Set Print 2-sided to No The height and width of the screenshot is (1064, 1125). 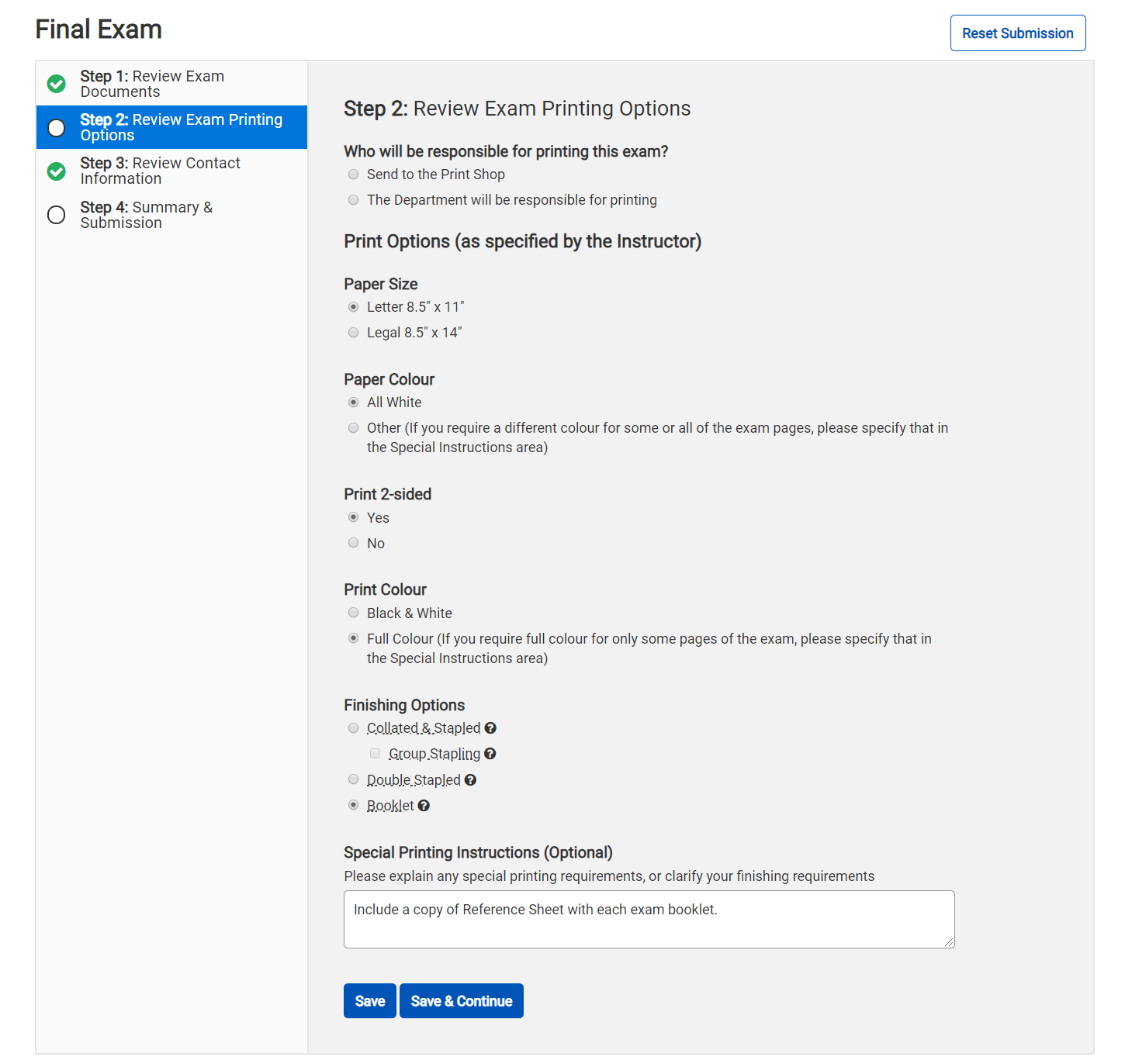(354, 543)
